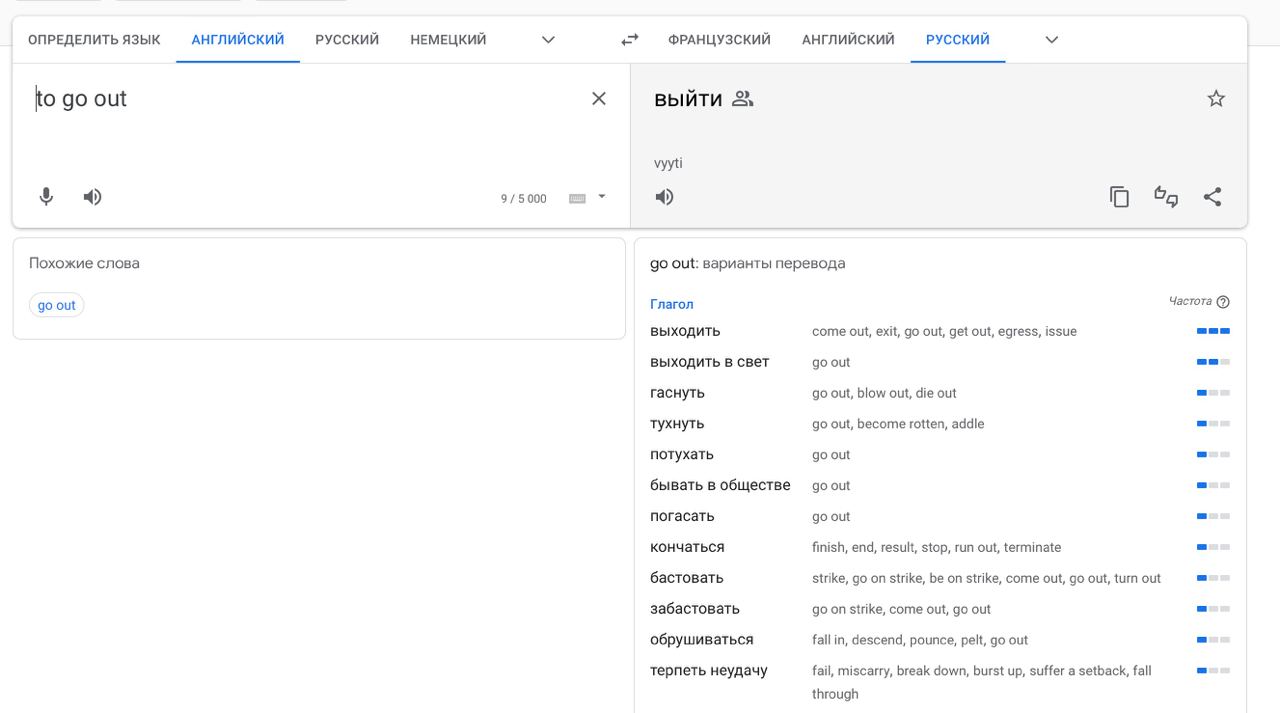Screen dimensions: 1280x713
Task: Set target language to ФРАНЦУЗСКИЙ
Action: coord(719,40)
